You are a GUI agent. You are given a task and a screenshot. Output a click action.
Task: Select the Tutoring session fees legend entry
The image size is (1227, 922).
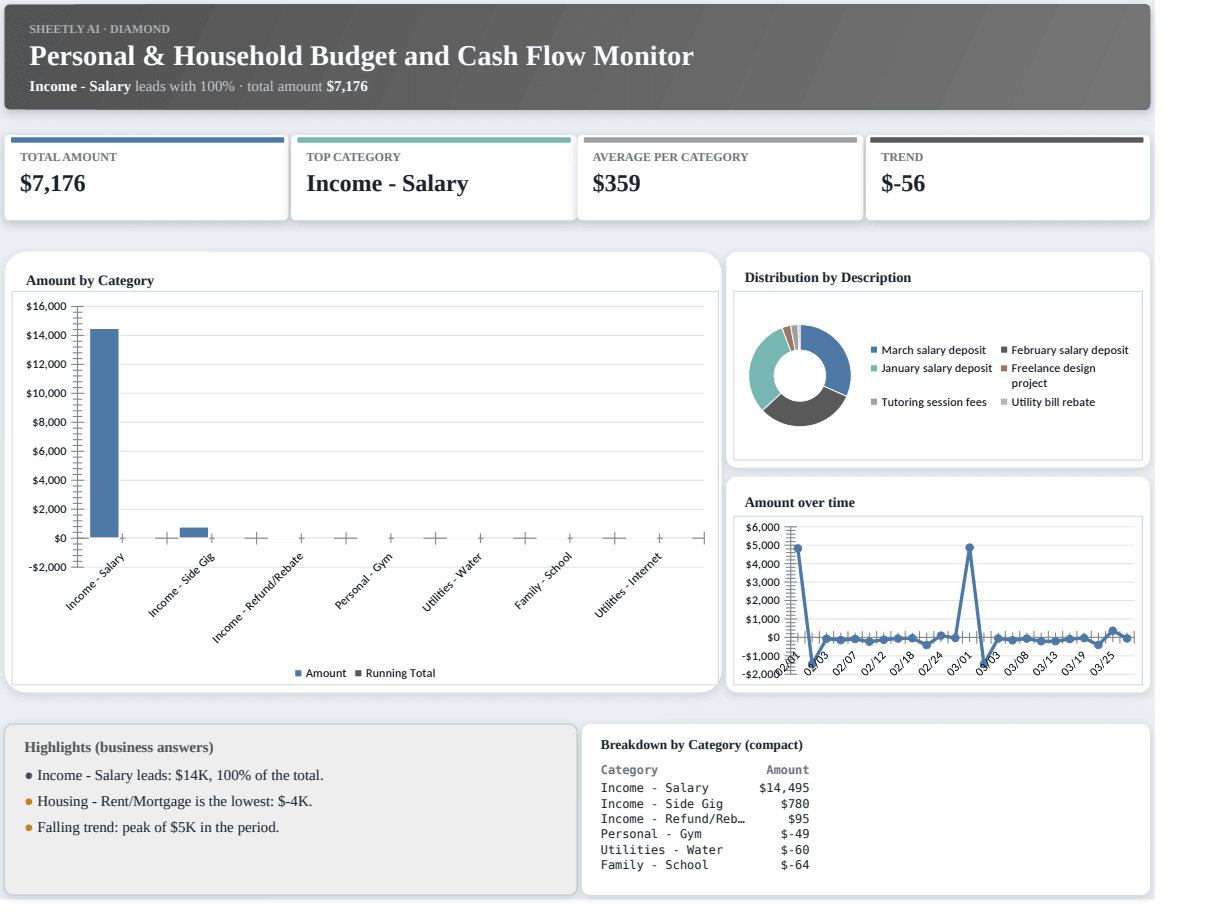point(929,402)
